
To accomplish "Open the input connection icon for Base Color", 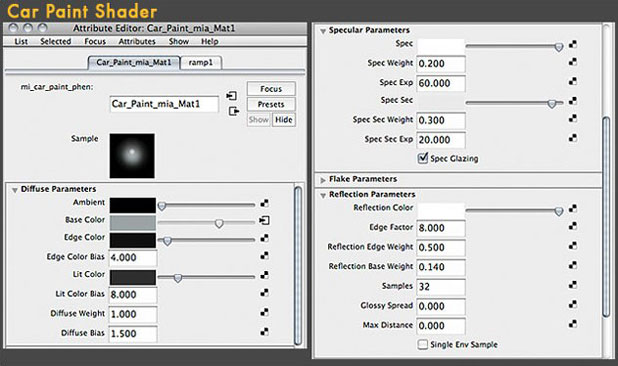I will [264, 221].
